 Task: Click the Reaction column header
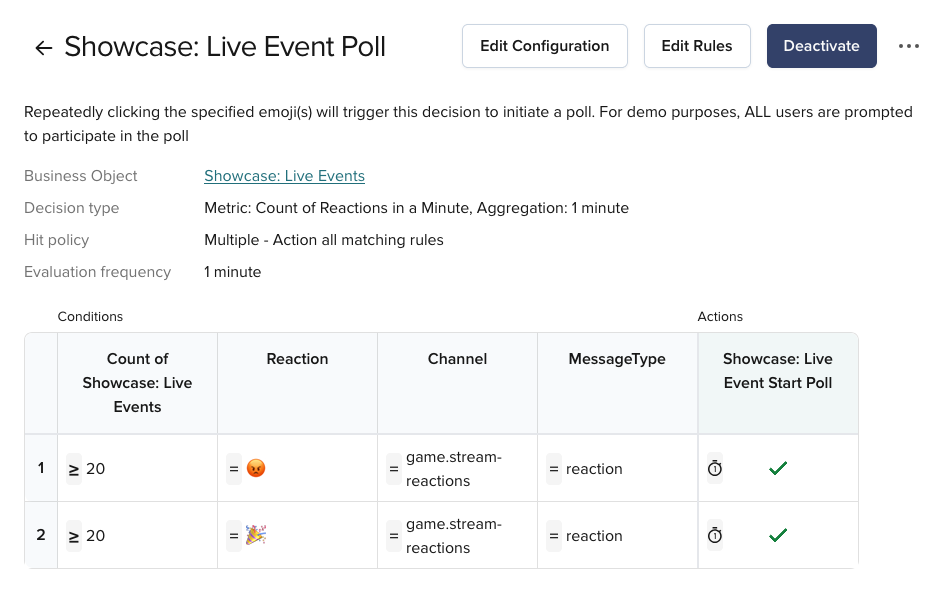[x=297, y=359]
